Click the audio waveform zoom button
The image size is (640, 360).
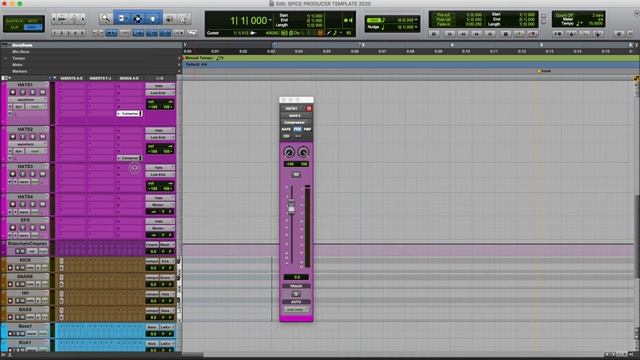tap(62, 18)
